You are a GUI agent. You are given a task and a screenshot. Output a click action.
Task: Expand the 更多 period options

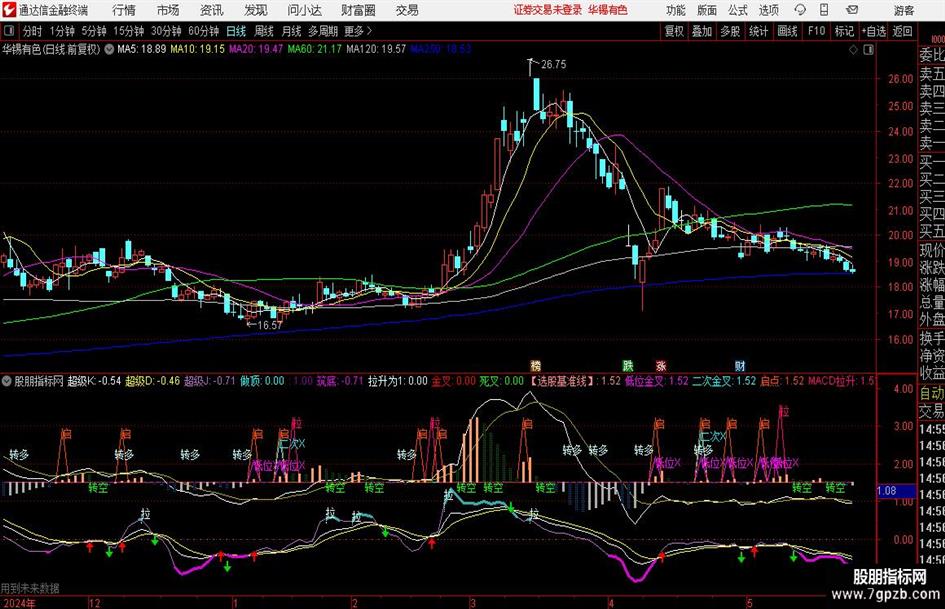[358, 31]
